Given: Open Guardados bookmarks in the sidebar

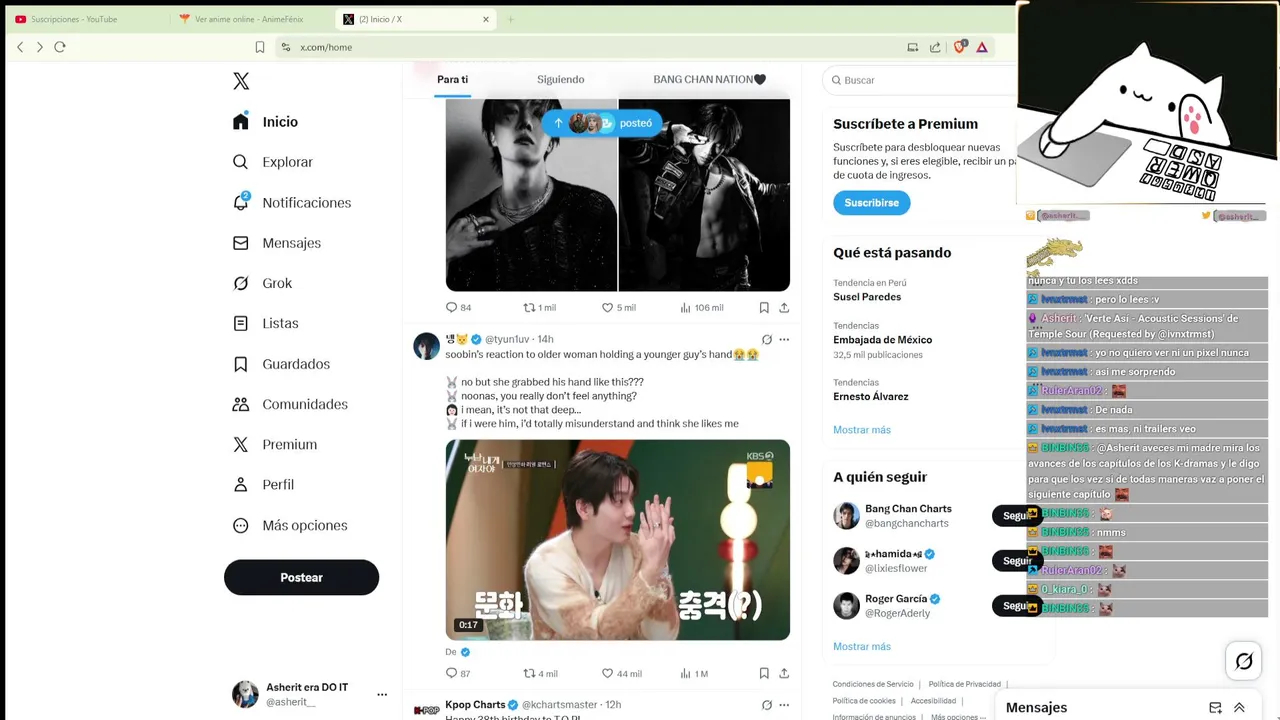Looking at the screenshot, I should point(281,364).
